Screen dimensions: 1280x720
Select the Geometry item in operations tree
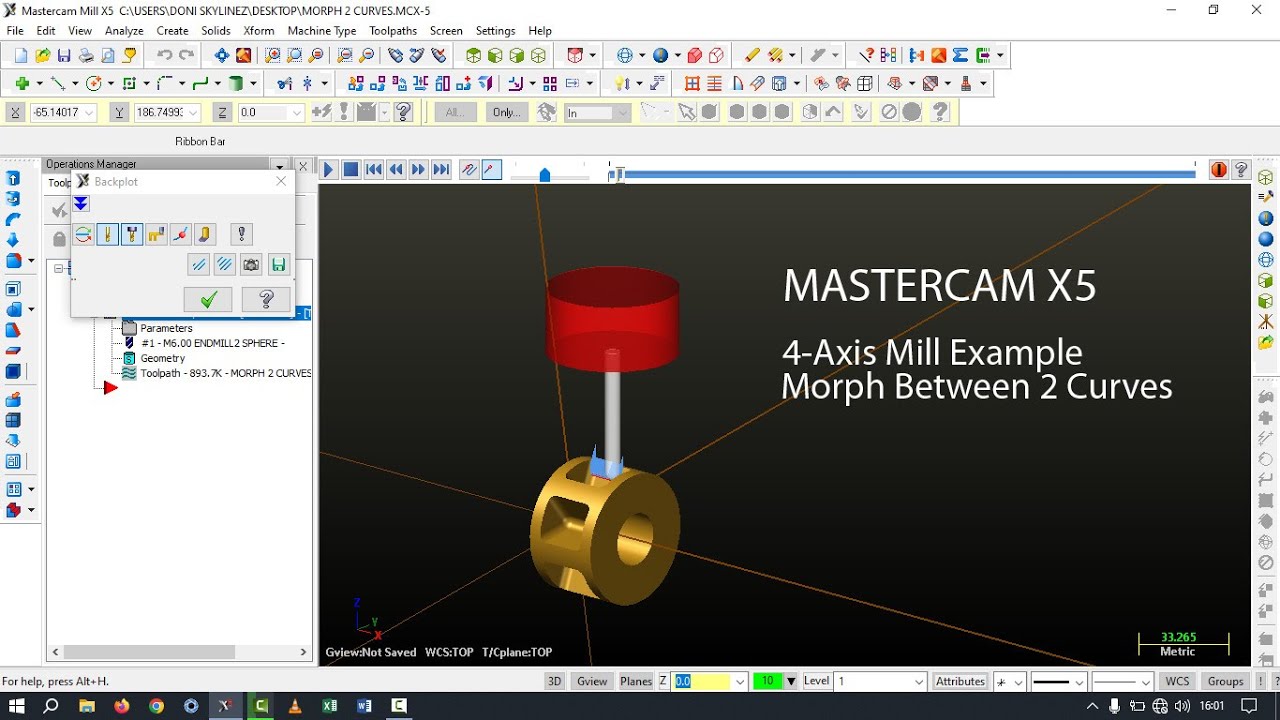click(x=162, y=358)
